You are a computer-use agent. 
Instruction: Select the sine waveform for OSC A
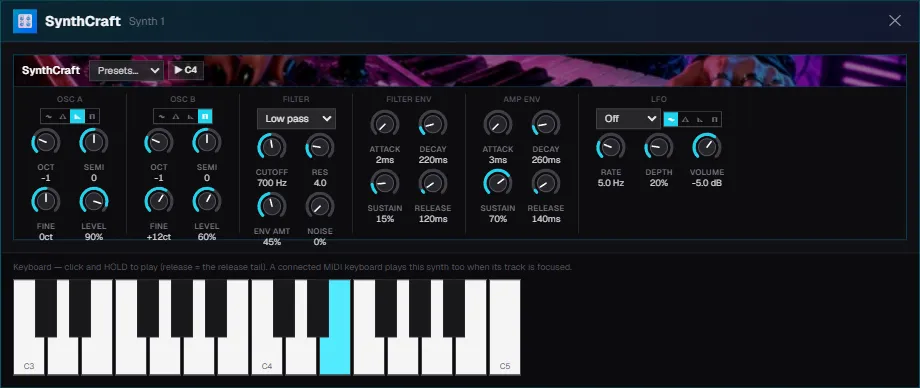49,116
